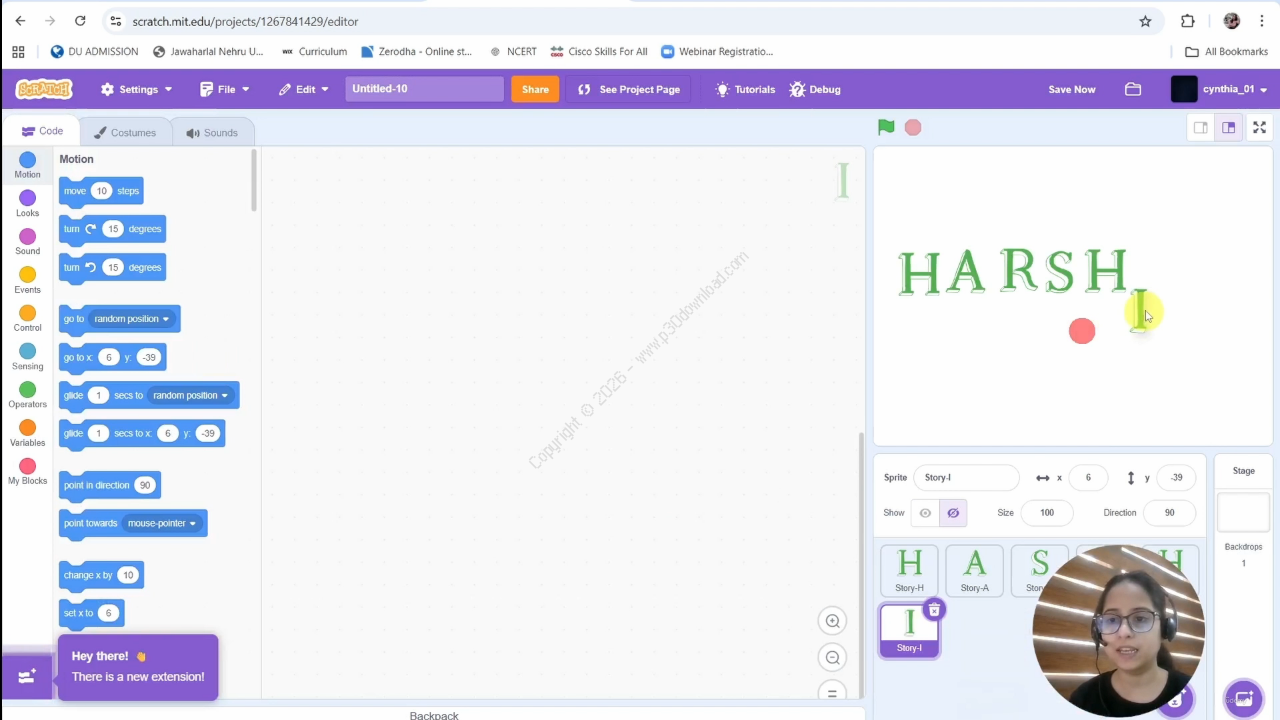Select the My Blocks category
1280x720 pixels.
point(27,471)
